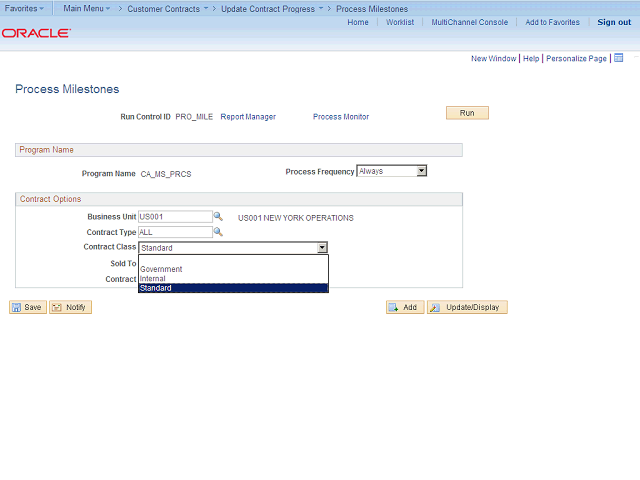This screenshot has height=480, width=640.
Task: Open the Main Menu dropdown
Action: coord(87,8)
